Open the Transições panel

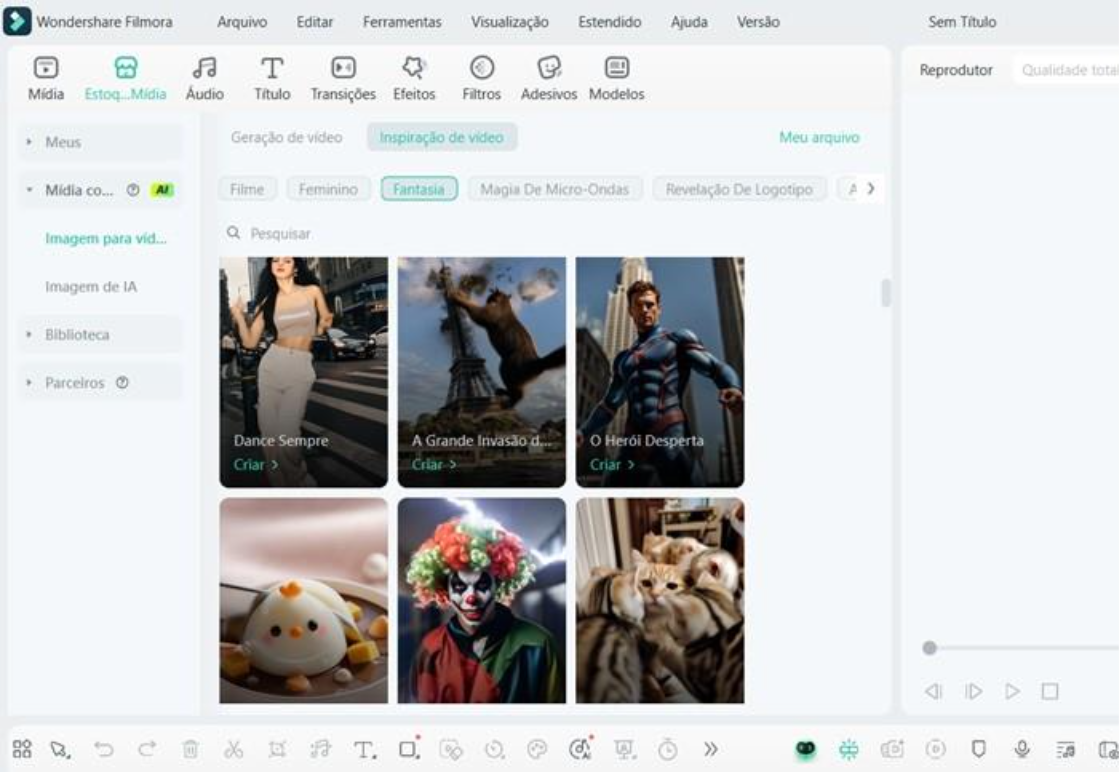point(343,79)
